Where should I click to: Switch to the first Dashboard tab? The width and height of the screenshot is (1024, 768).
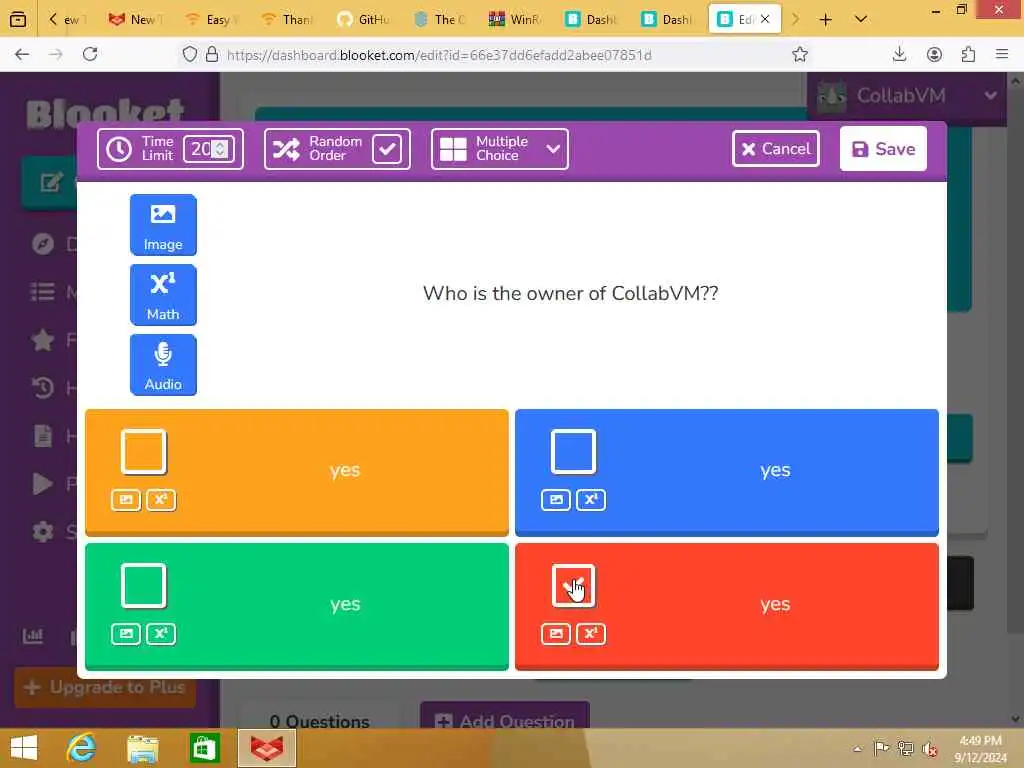click(x=591, y=20)
